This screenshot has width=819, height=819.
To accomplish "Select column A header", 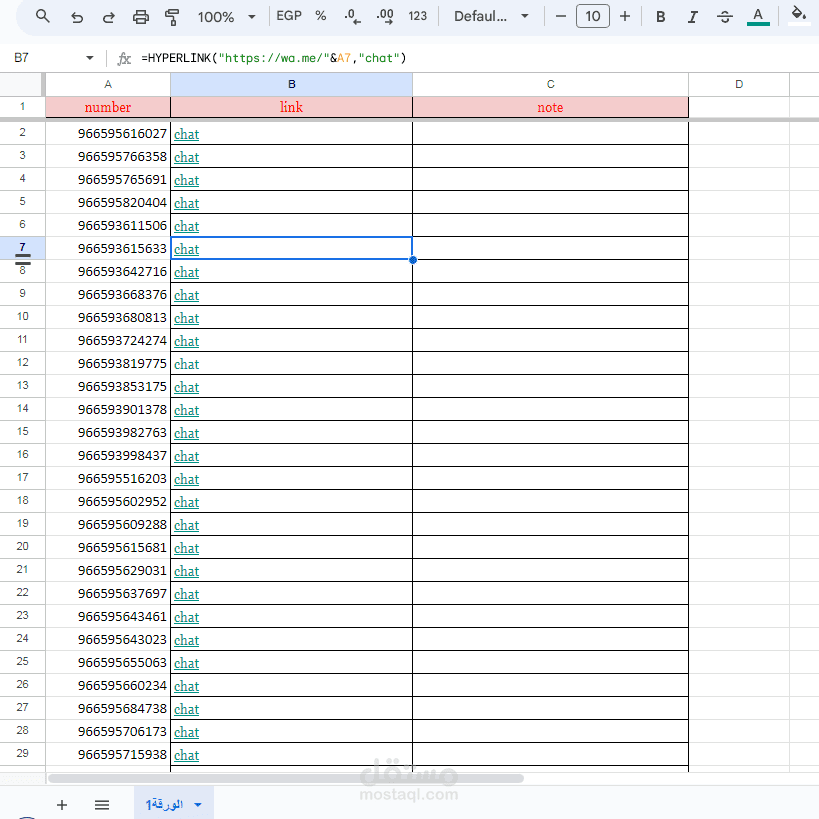I will (x=108, y=84).
